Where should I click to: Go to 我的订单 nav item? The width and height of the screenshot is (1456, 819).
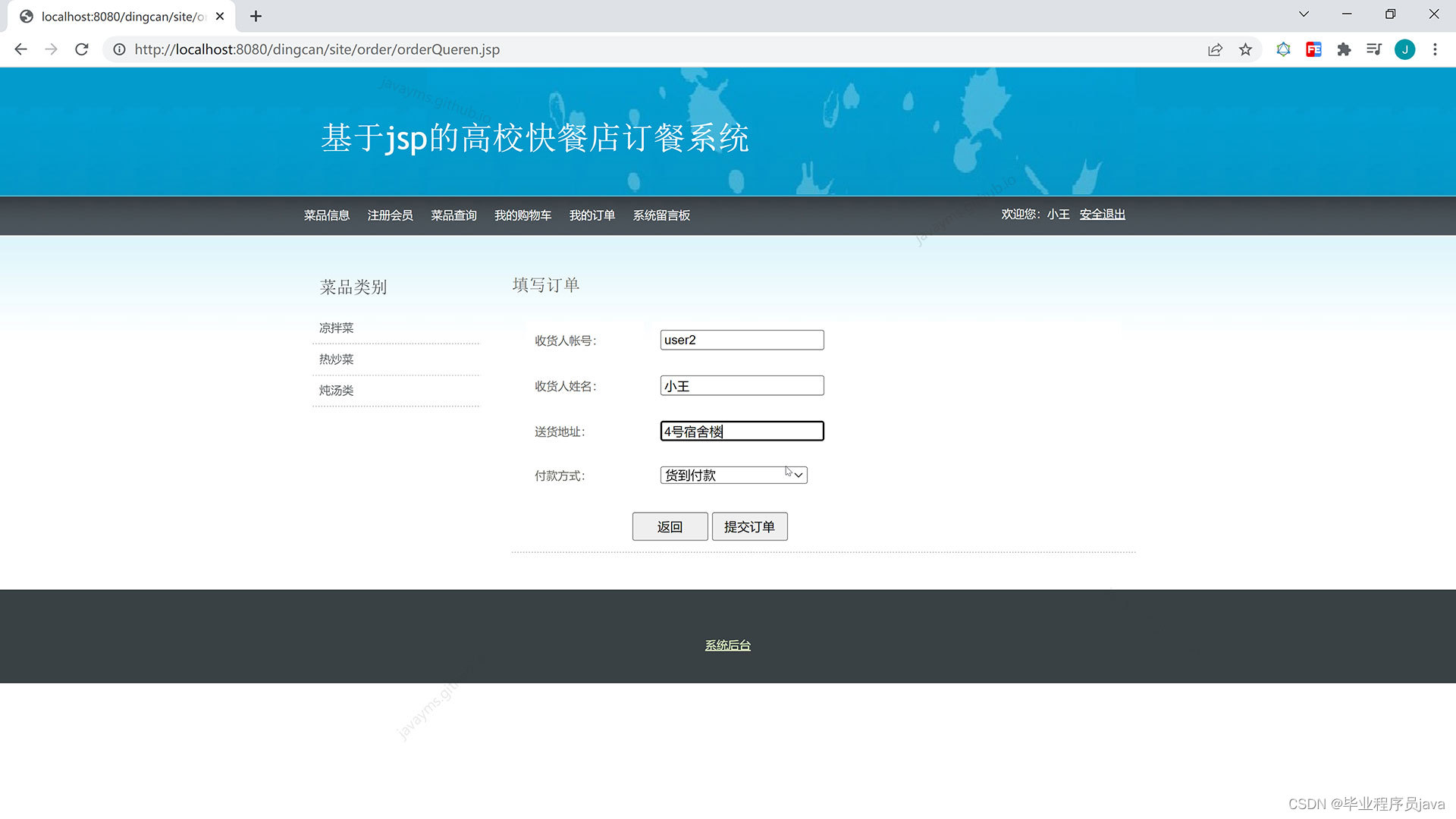[x=591, y=215]
